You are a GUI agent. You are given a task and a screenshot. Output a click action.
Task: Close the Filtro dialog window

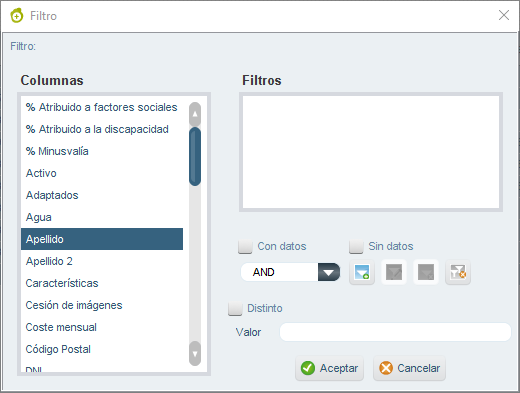[x=504, y=15]
